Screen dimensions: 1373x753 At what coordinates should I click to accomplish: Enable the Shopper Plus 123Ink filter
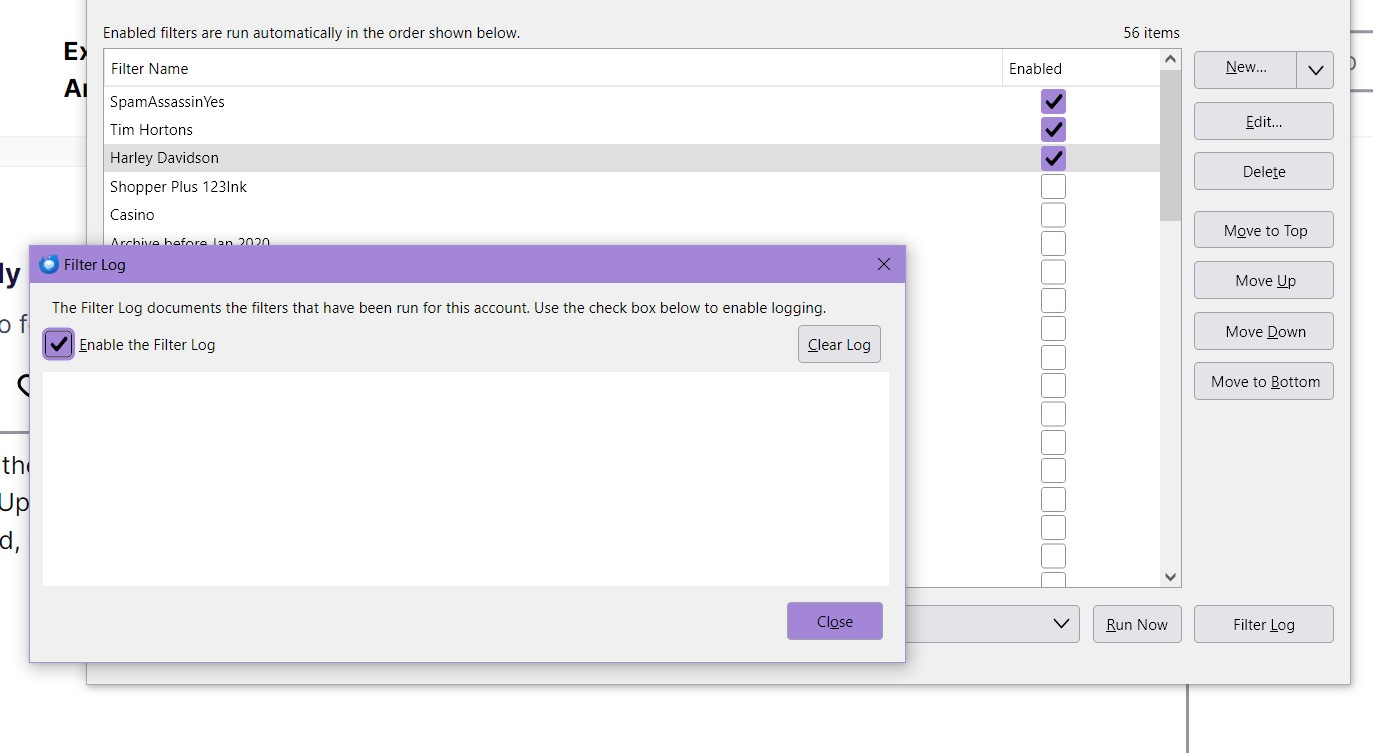tap(1053, 187)
